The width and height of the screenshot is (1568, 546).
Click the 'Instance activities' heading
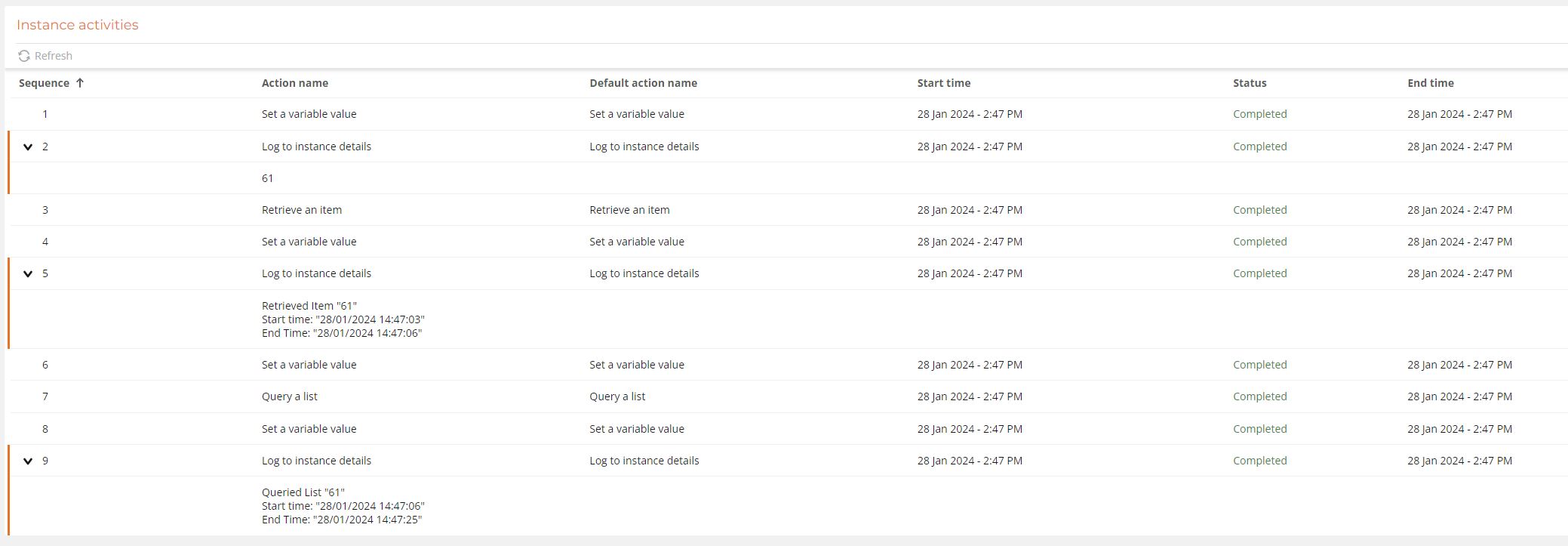pos(78,25)
